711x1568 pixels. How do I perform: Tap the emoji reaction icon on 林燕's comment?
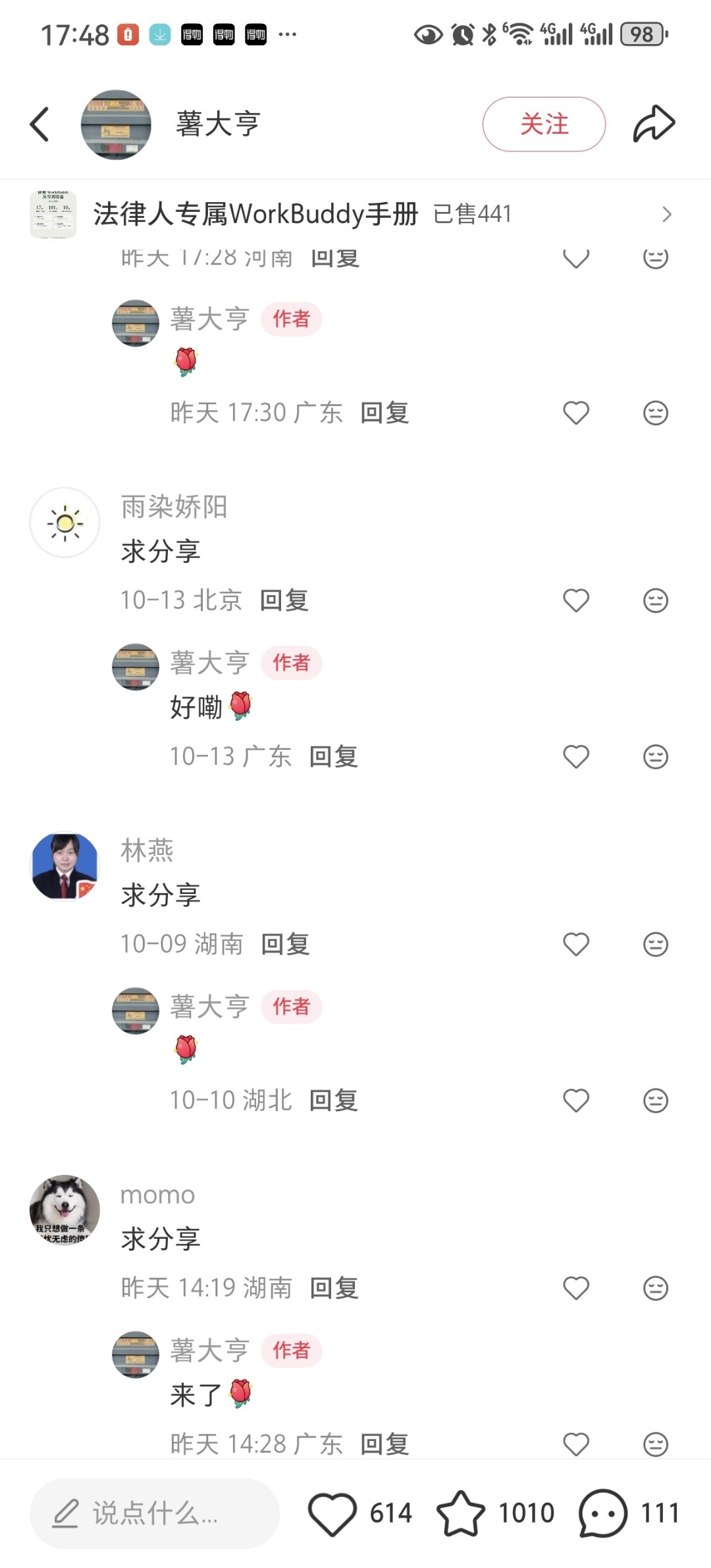(x=655, y=945)
